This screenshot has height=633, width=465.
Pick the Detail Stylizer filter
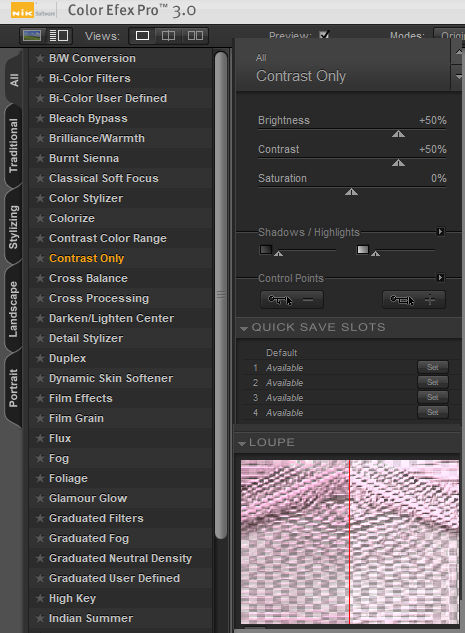pos(86,338)
